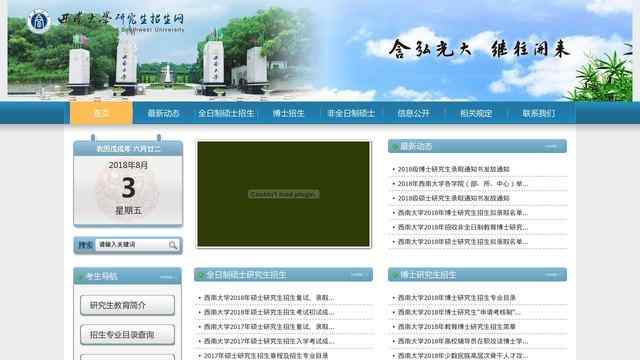The image size is (640, 360).
Task: Click the 最新动态 panel title
Action: click(x=416, y=146)
